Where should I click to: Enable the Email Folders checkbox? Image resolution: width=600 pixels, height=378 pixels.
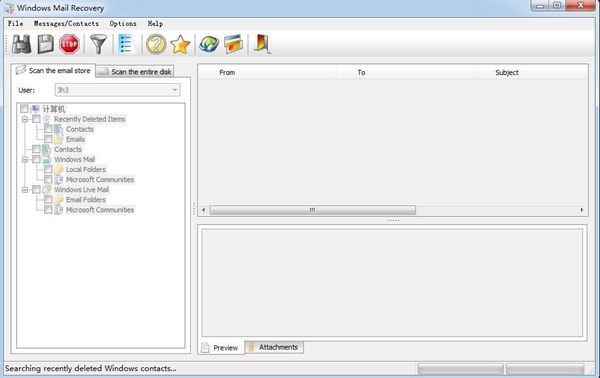pyautogui.click(x=48, y=199)
